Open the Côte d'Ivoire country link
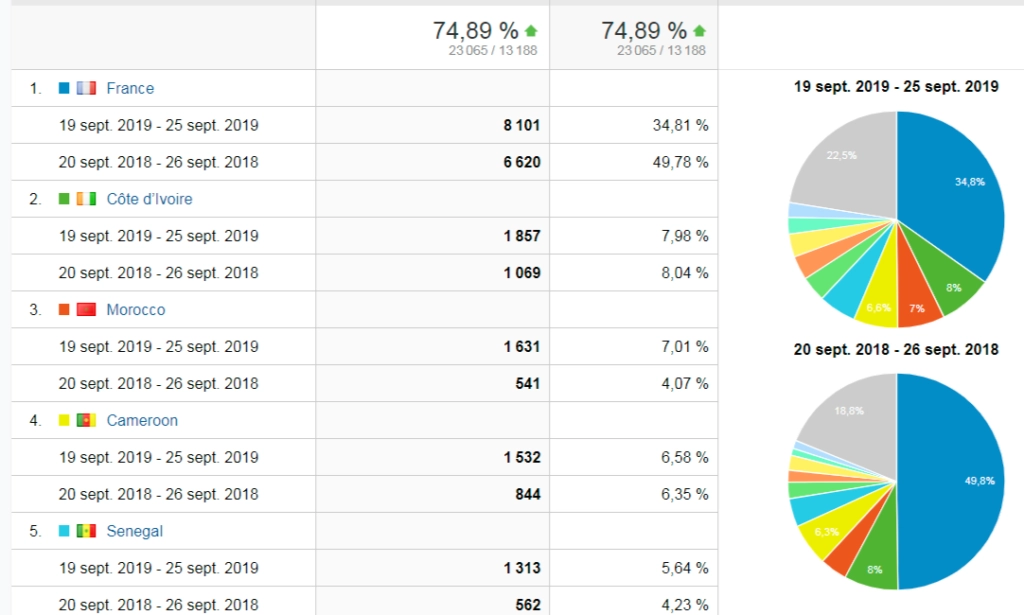 point(149,199)
